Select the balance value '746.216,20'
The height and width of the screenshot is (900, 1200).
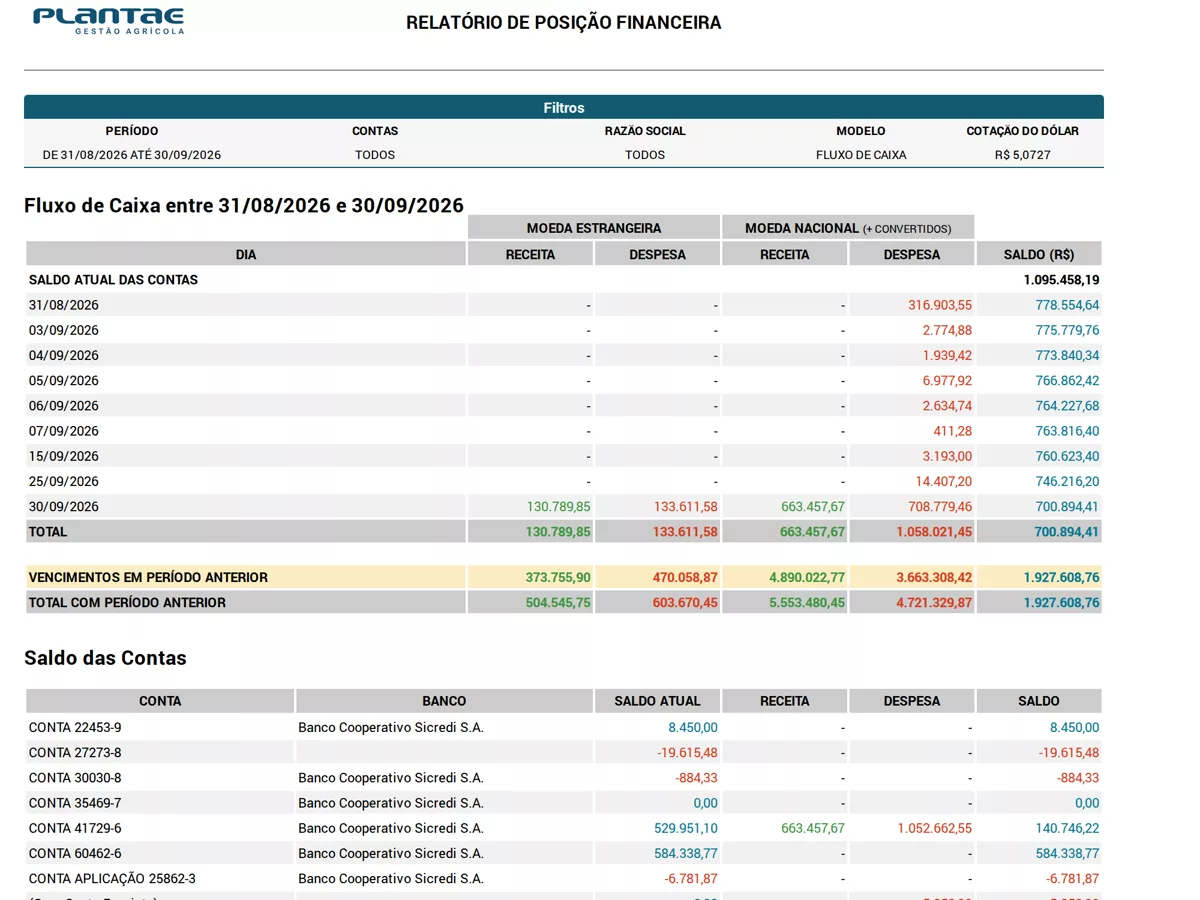(1067, 481)
